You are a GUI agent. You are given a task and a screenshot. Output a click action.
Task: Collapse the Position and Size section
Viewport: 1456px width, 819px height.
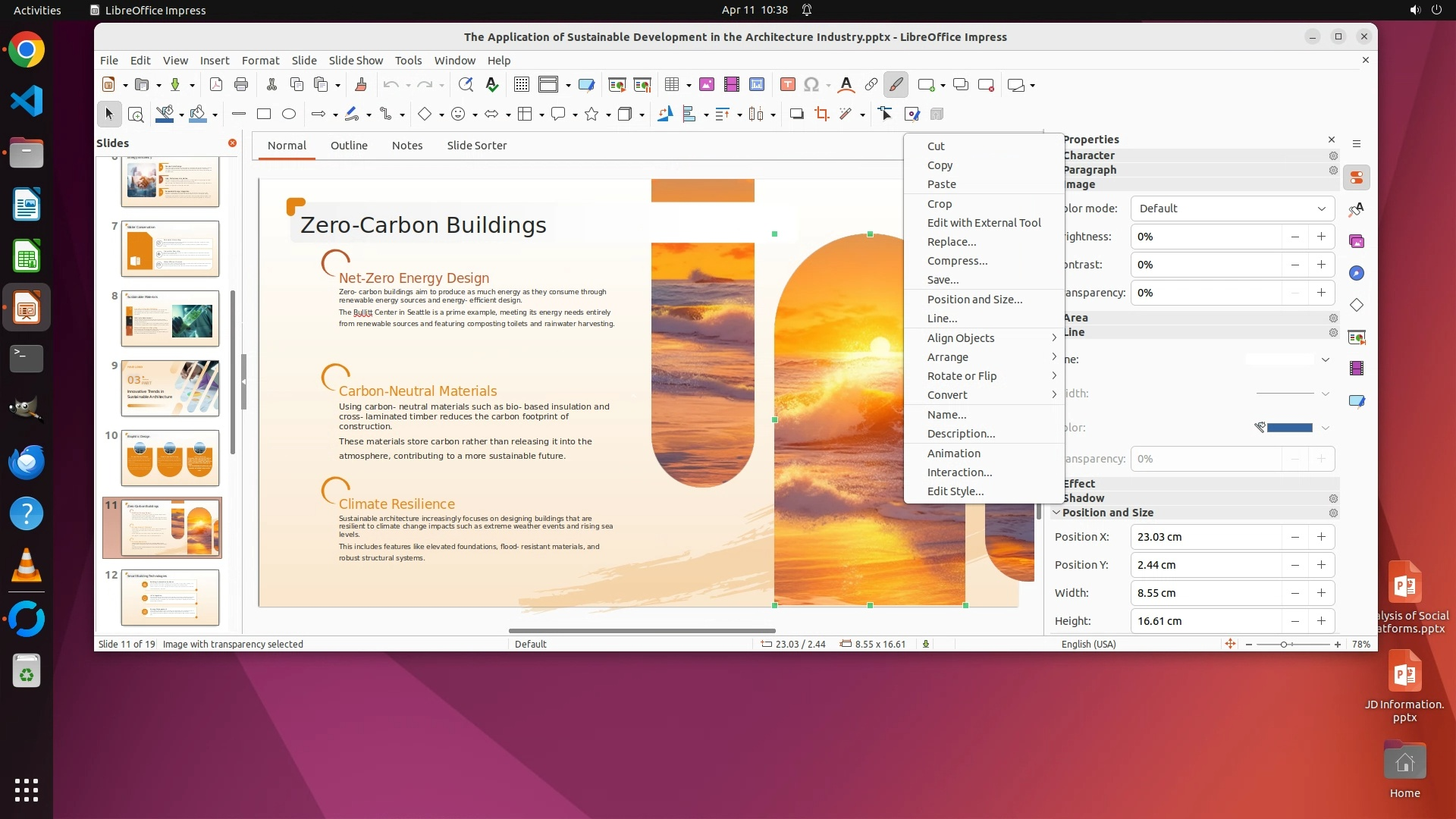pyautogui.click(x=1056, y=513)
